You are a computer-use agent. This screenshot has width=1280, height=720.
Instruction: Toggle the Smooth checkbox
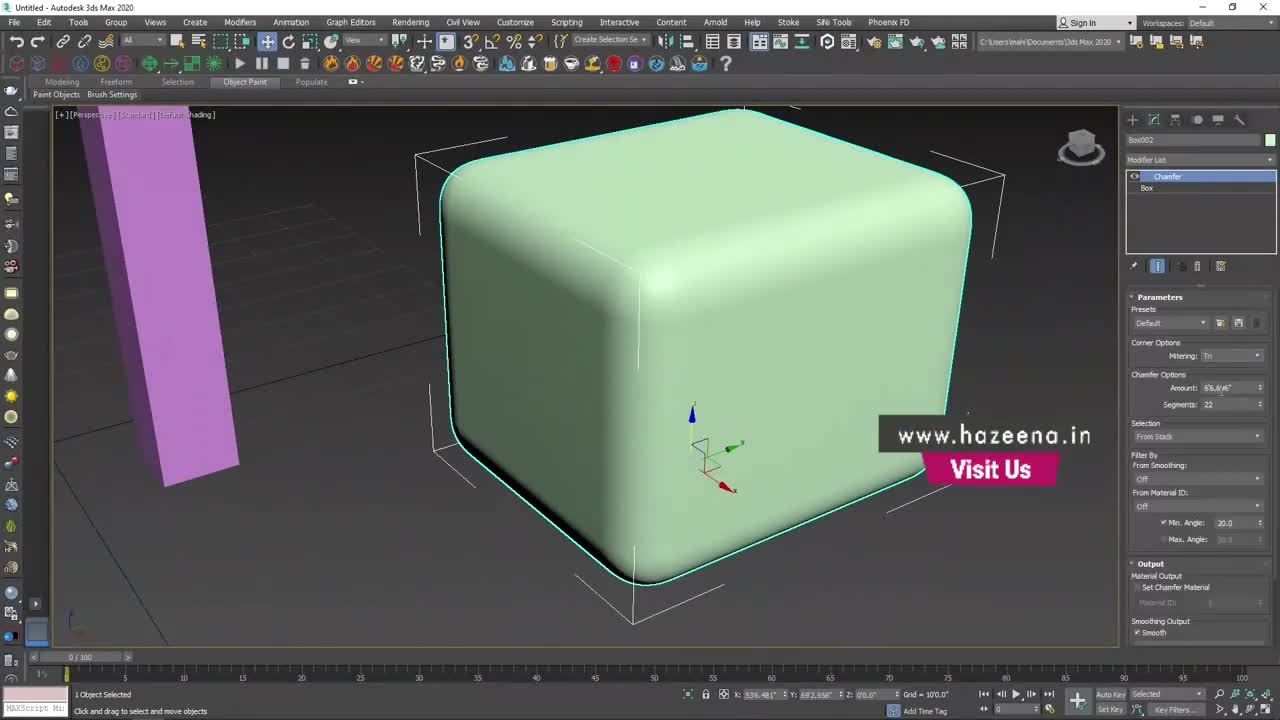[x=1137, y=633]
